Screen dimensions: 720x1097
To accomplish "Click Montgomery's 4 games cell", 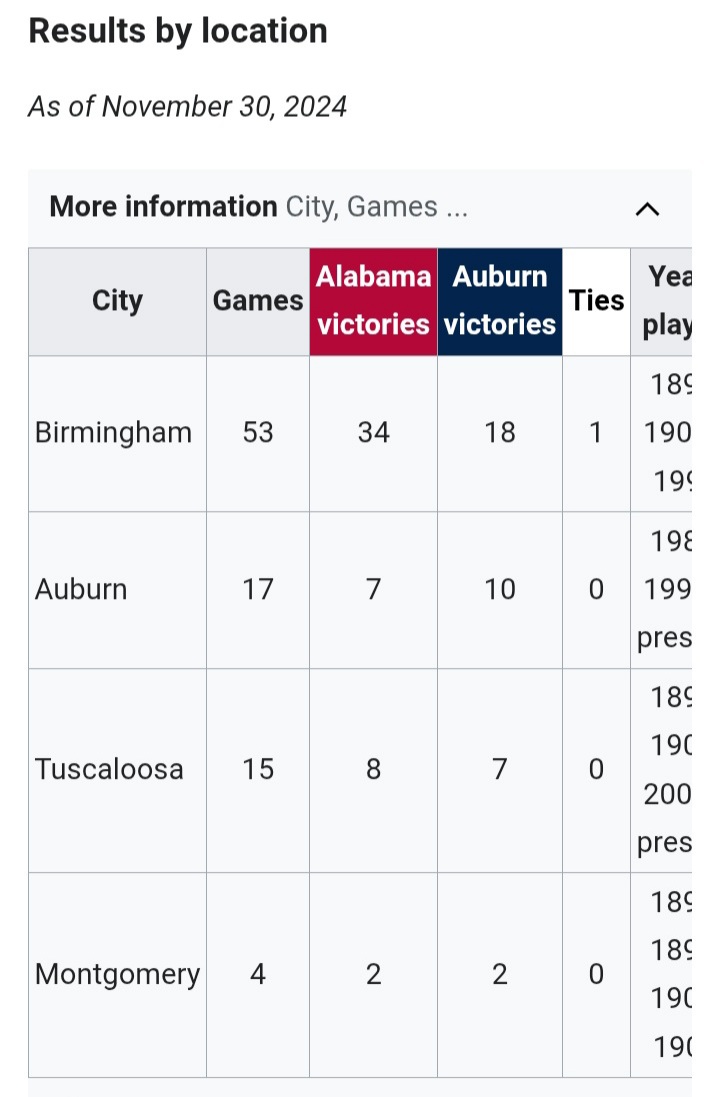I will click(258, 975).
